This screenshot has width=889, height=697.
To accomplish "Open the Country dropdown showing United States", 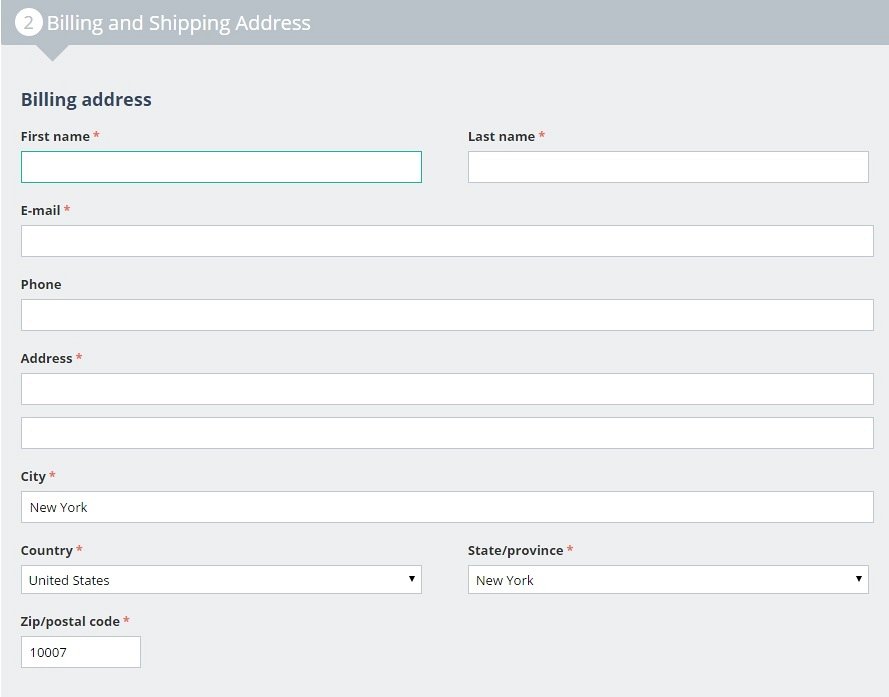I will click(x=221, y=580).
